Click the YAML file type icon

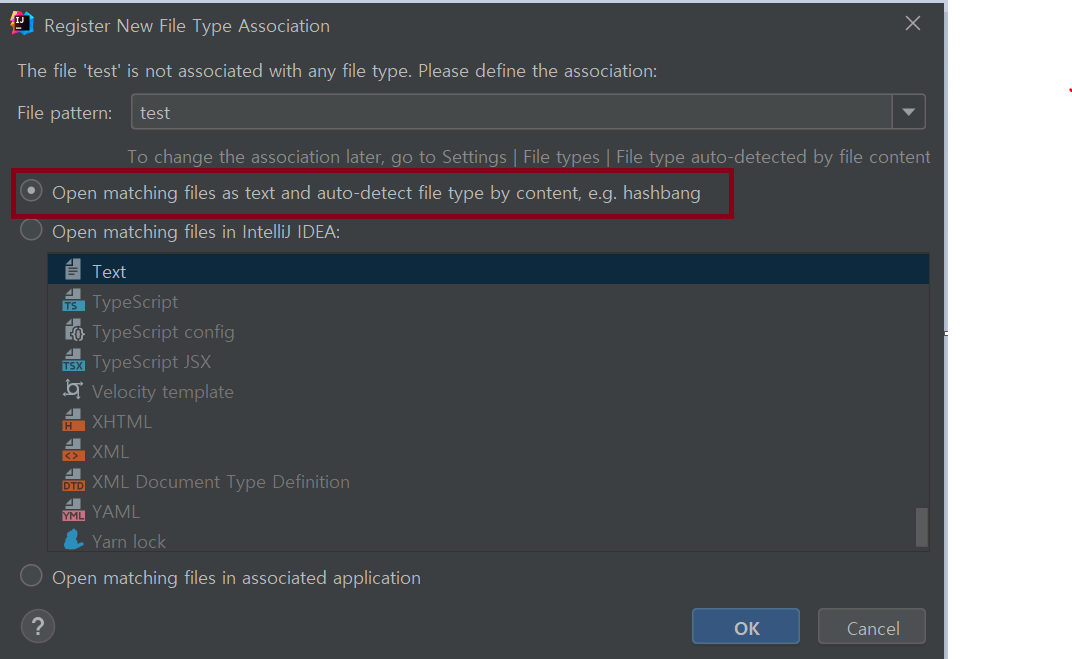[73, 511]
